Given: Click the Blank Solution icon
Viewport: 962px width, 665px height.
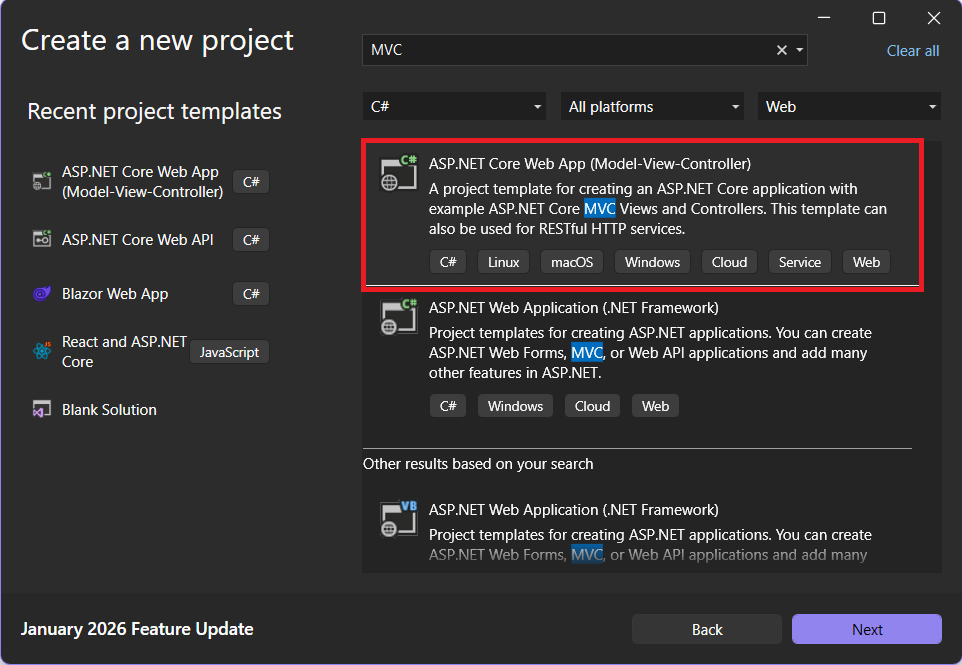Looking at the screenshot, I should click(42, 410).
